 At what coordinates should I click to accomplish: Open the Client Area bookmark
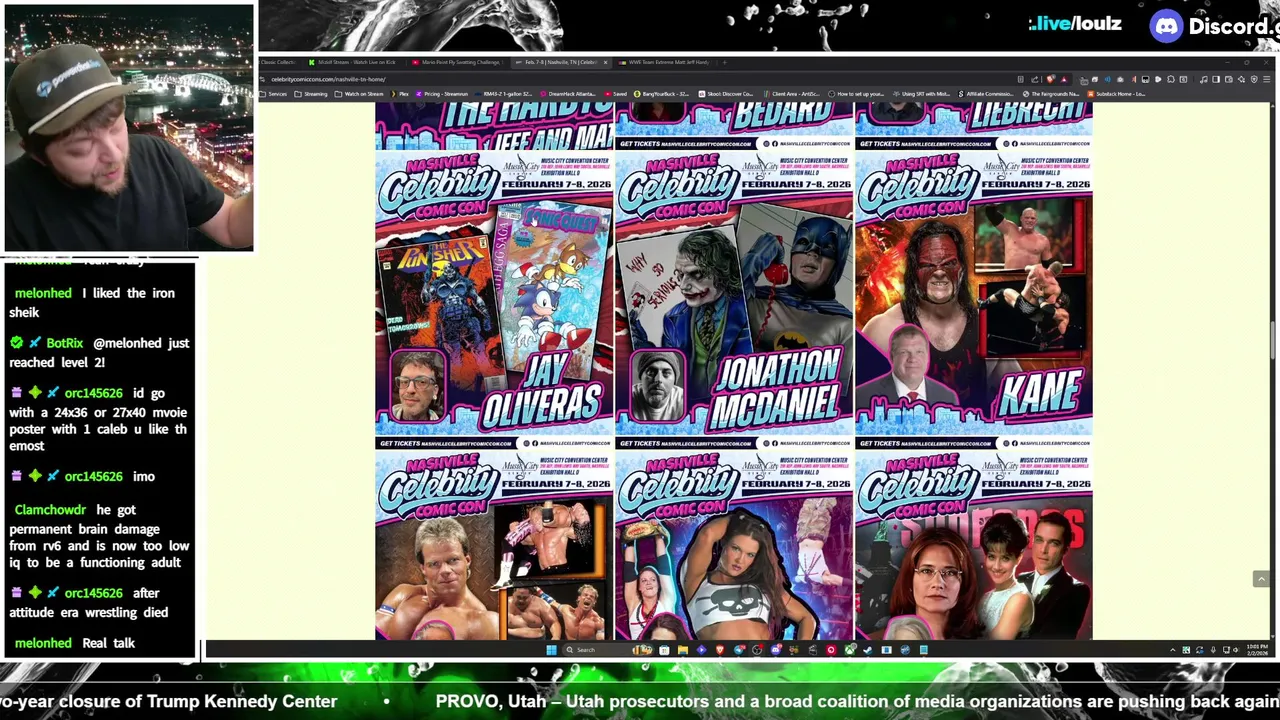click(792, 94)
